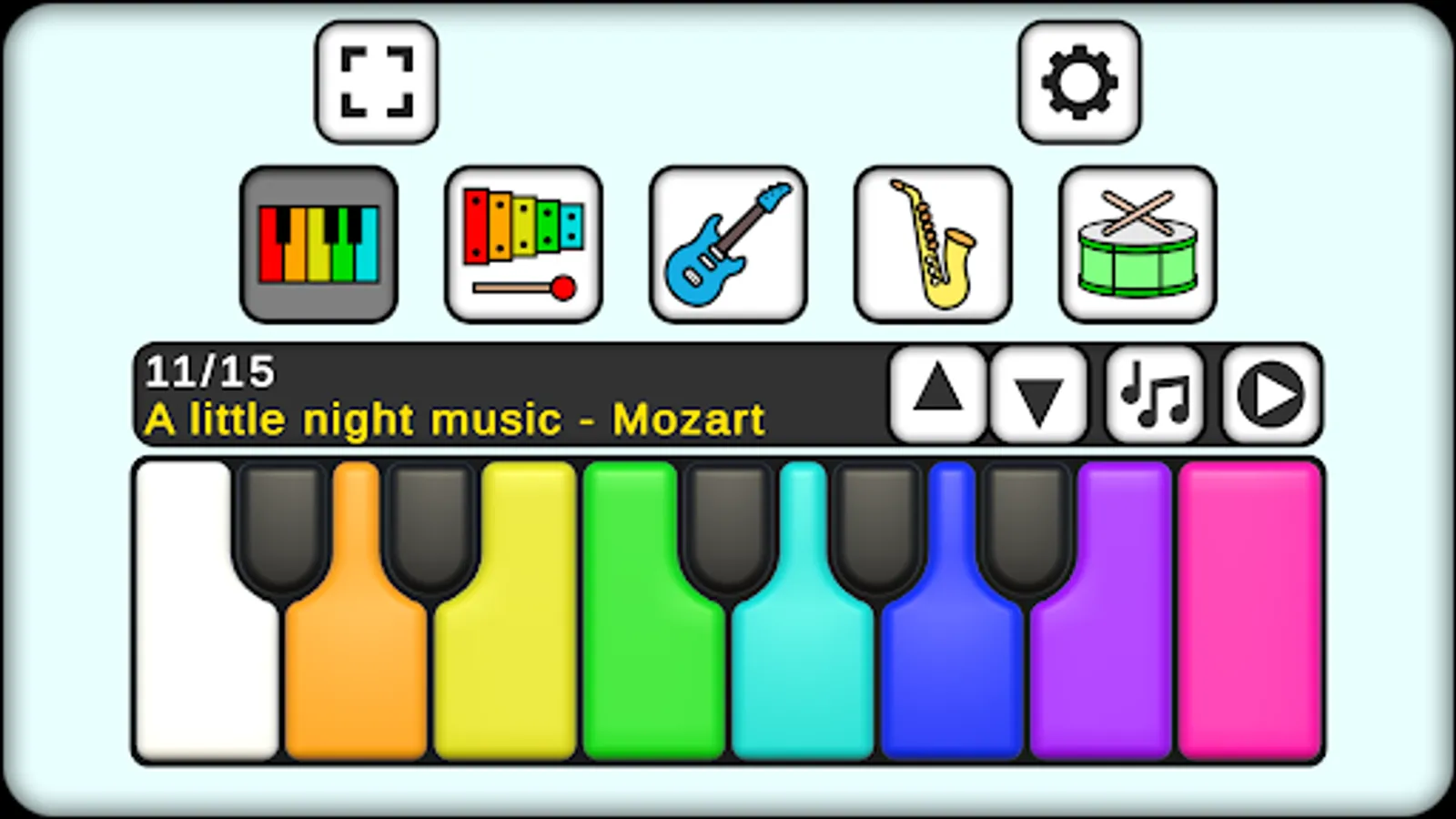The width and height of the screenshot is (1456, 819).
Task: Tap the green piano key
Action: [x=653, y=678]
